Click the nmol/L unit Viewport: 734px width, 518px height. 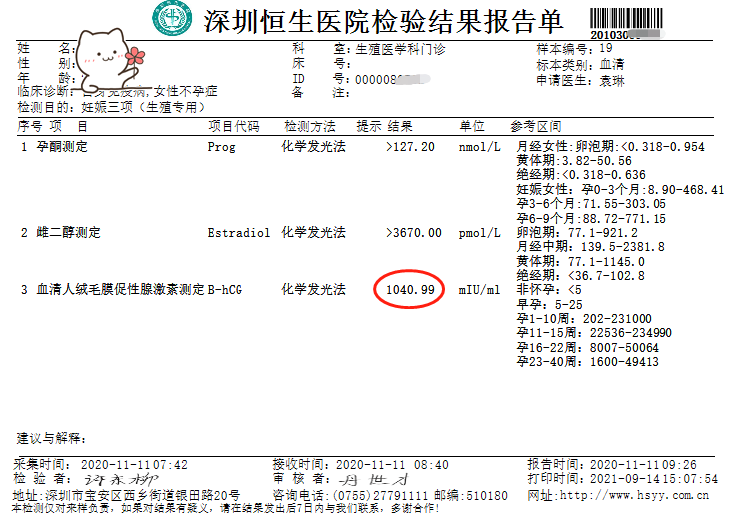(x=479, y=147)
